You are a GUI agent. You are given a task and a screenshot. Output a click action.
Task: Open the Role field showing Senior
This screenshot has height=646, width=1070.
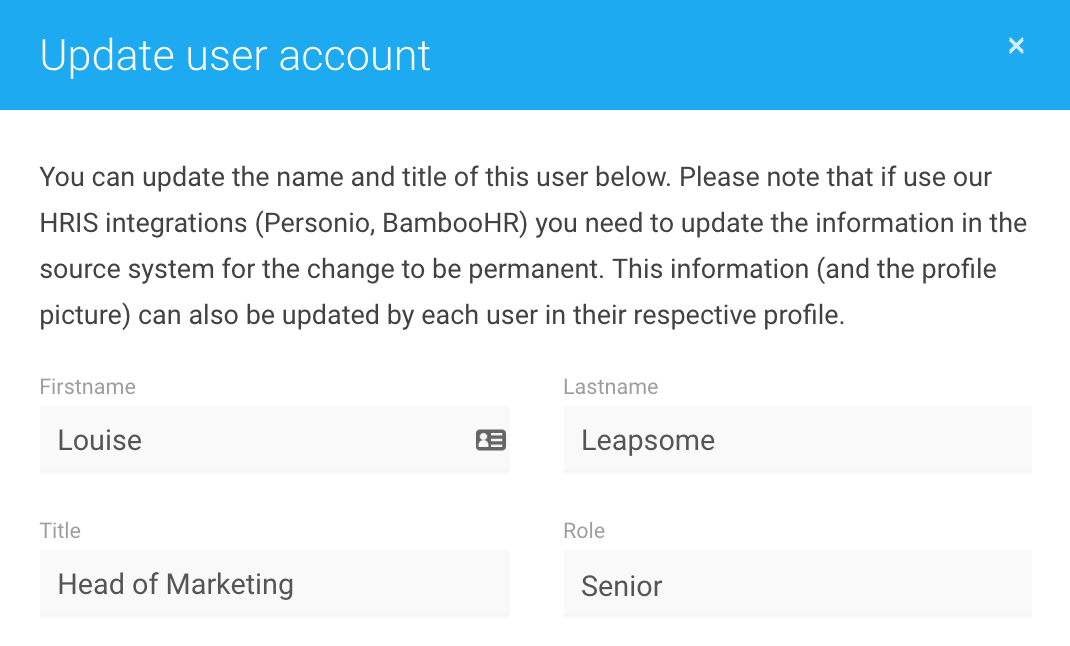click(x=797, y=584)
